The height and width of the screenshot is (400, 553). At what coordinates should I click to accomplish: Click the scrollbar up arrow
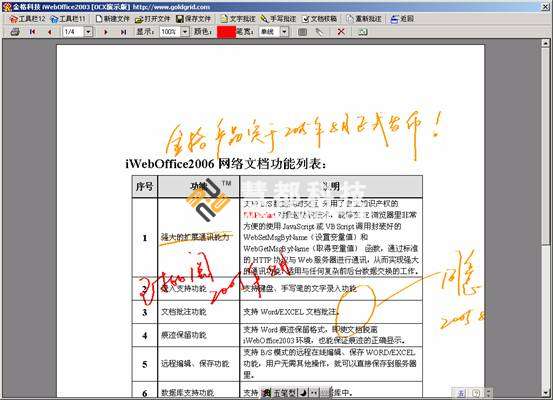coord(545,43)
